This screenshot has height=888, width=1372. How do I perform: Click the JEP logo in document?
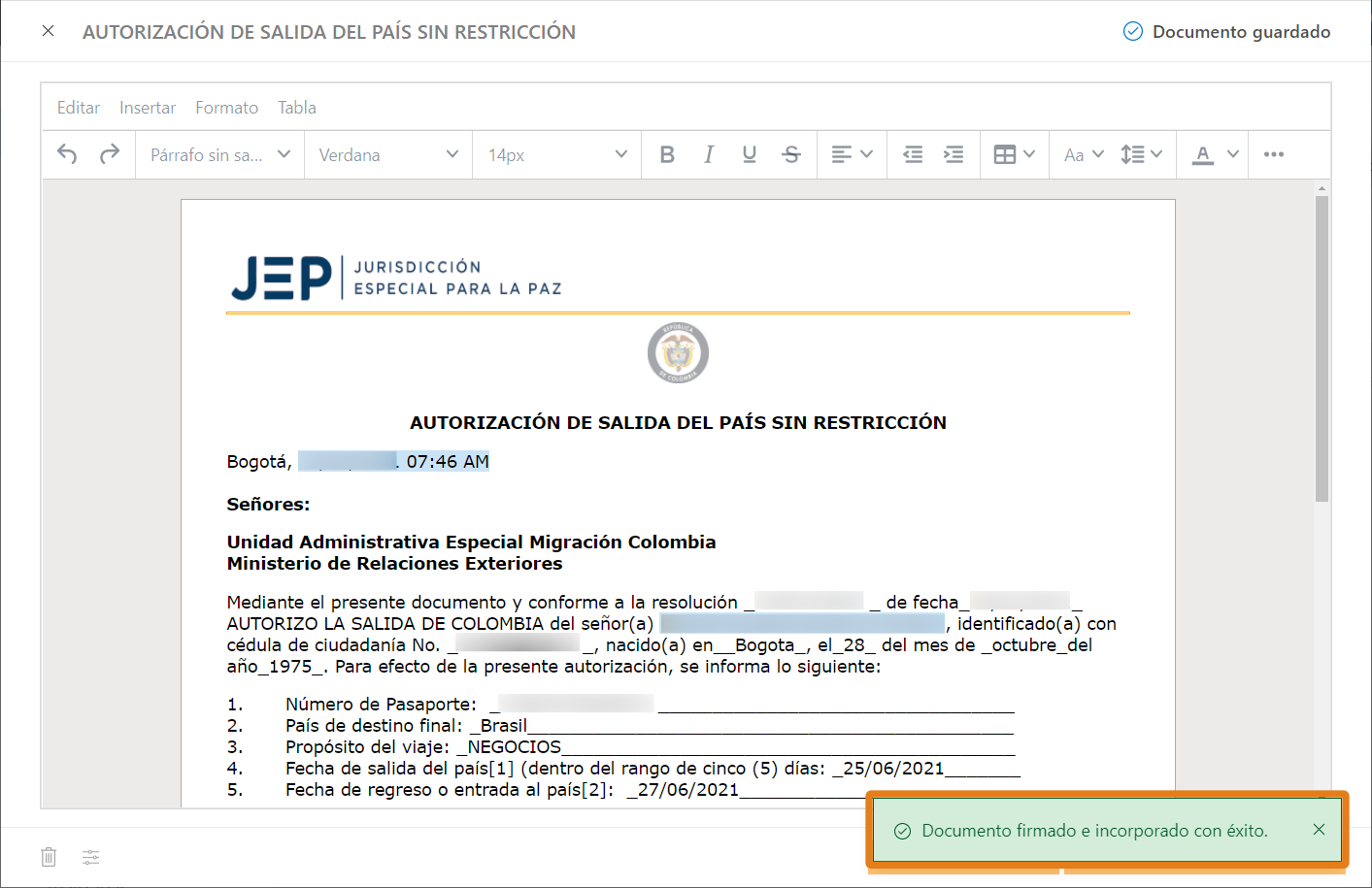(396, 278)
